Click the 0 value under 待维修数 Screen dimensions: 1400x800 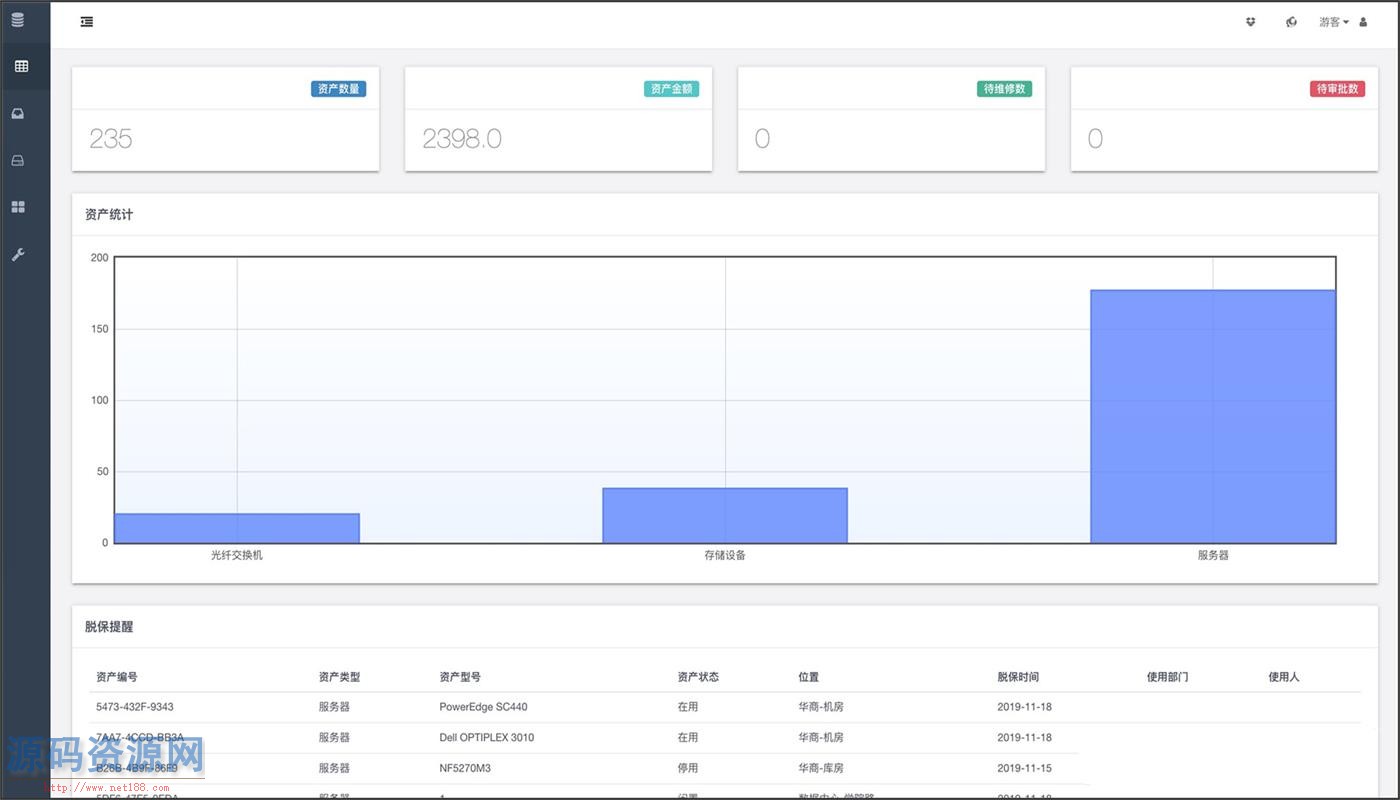[x=762, y=139]
